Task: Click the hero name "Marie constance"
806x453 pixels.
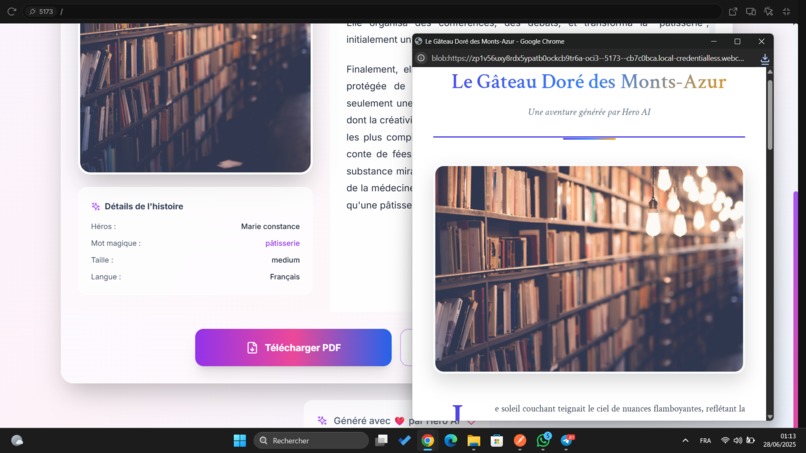Action: [270, 226]
